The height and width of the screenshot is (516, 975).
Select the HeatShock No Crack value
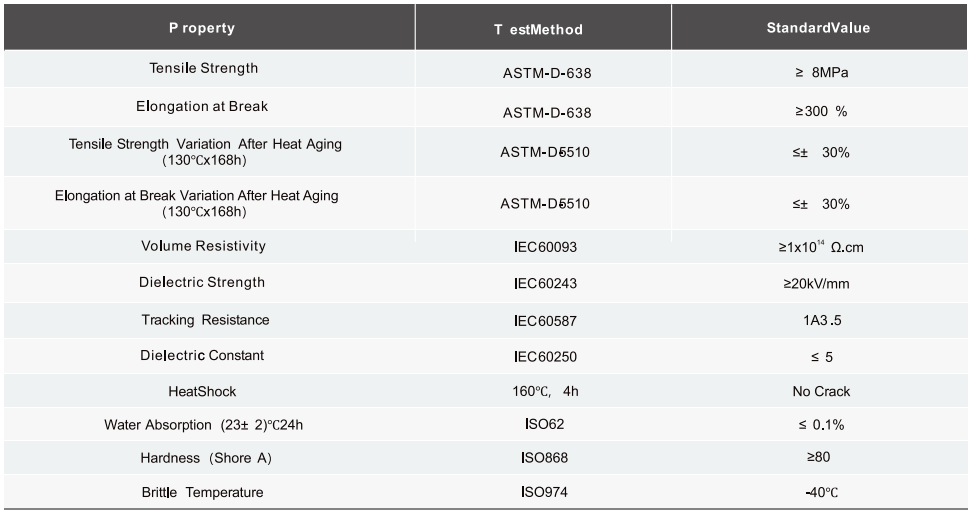(x=821, y=392)
